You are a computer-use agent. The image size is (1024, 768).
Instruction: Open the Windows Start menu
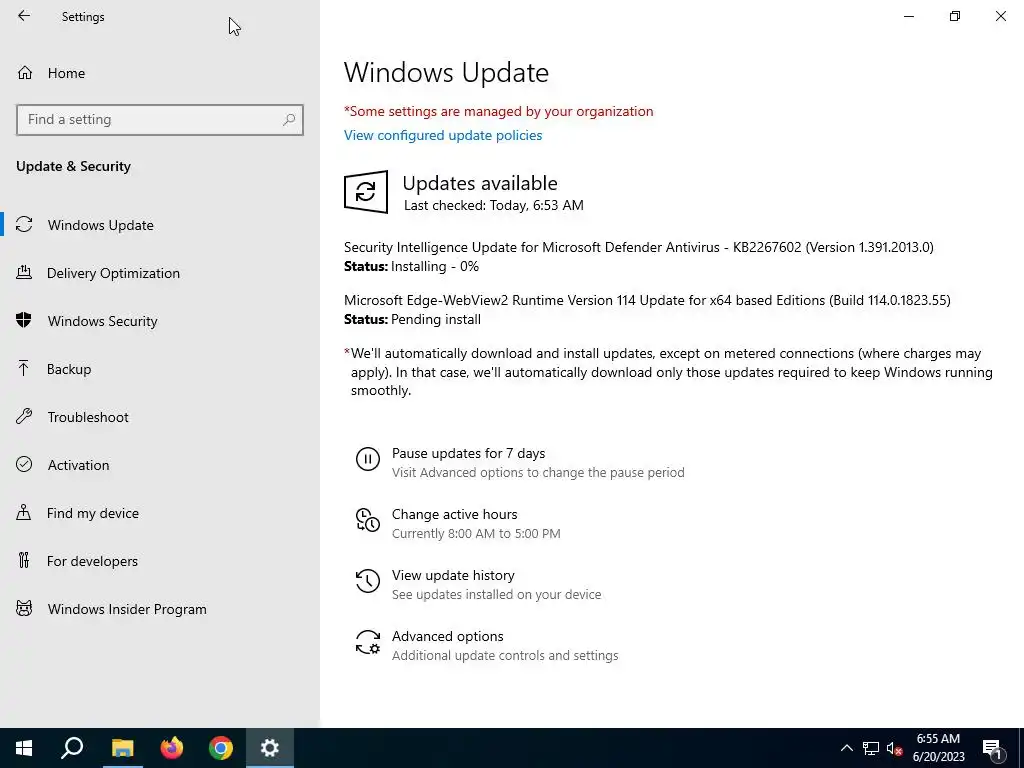(24, 748)
